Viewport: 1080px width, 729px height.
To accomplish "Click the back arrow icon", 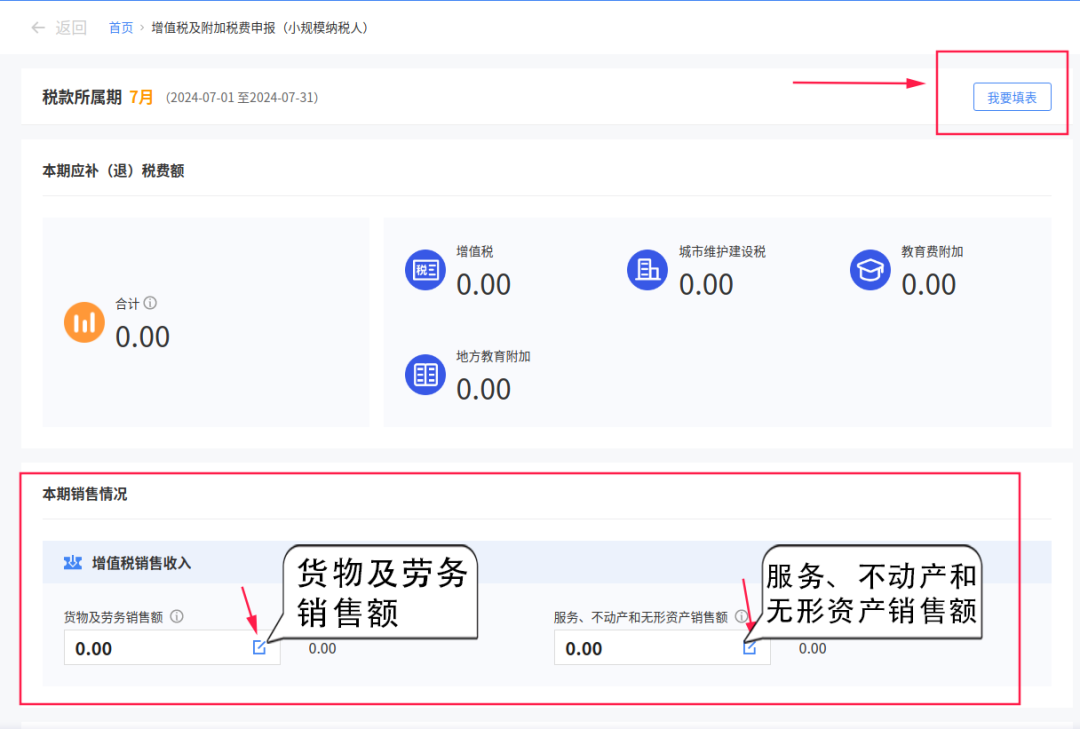I will pos(38,28).
